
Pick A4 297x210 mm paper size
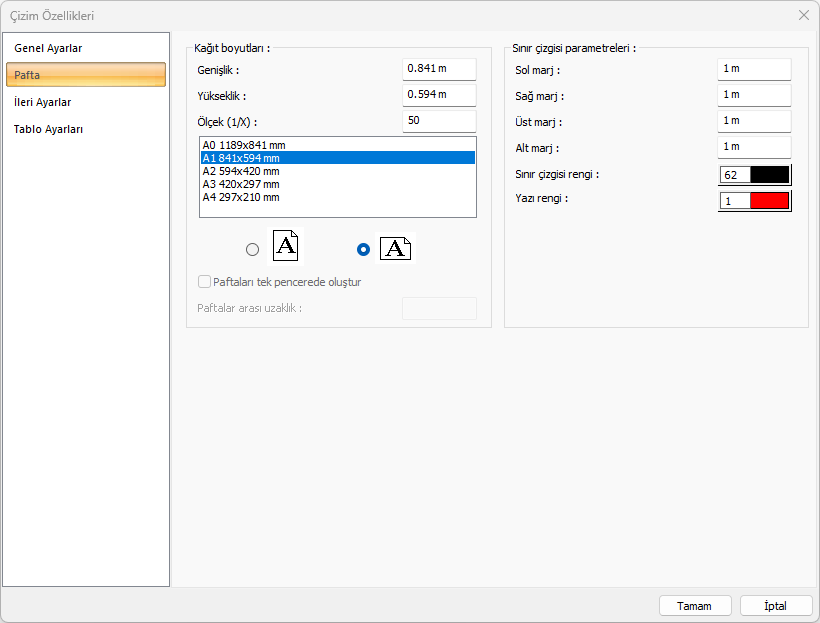241,197
